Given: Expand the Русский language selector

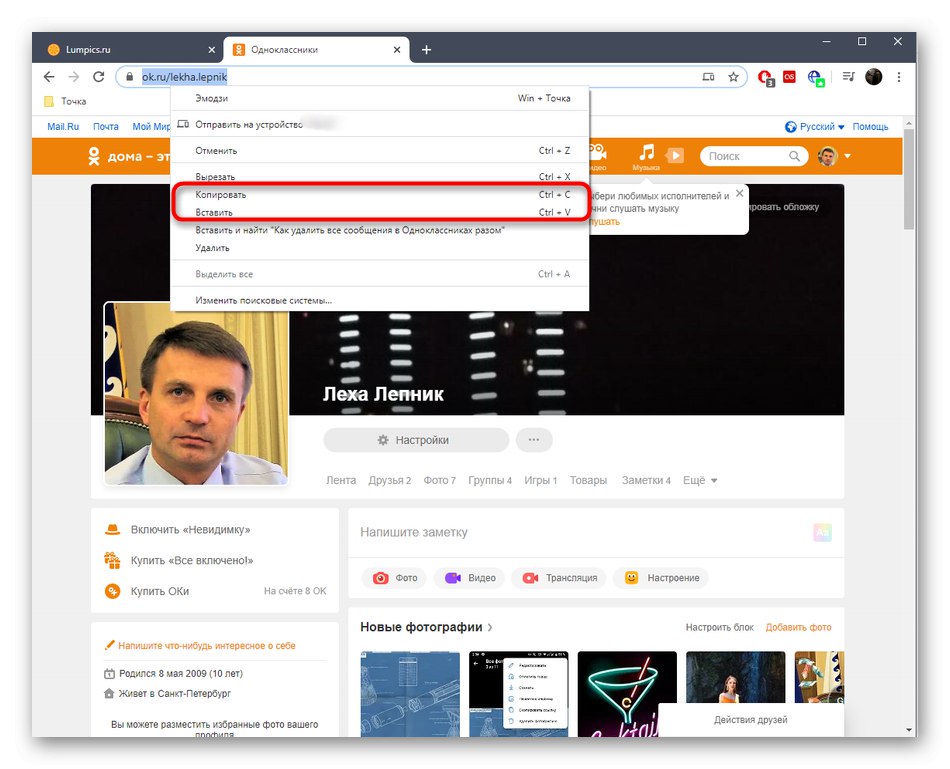Looking at the screenshot, I should [x=817, y=126].
